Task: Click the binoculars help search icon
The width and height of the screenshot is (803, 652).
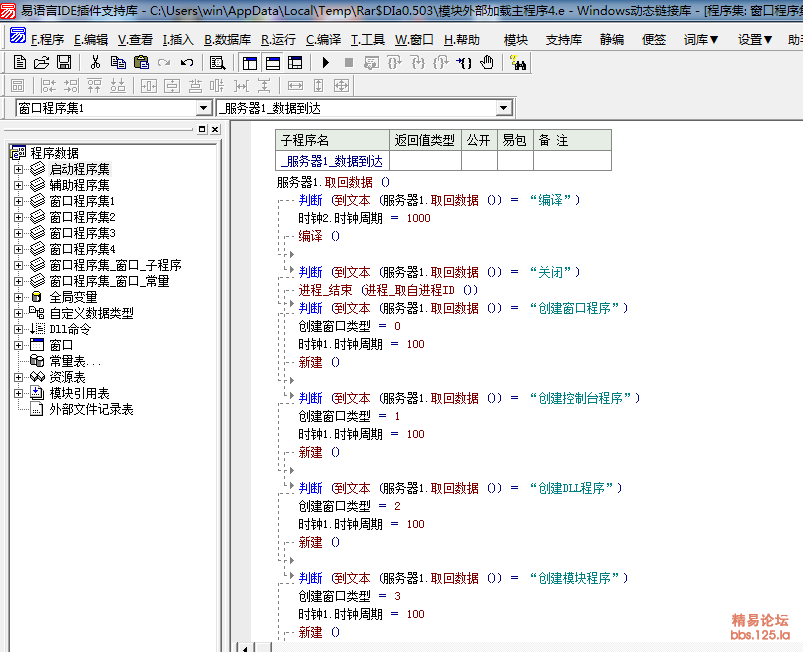Action: (x=518, y=62)
